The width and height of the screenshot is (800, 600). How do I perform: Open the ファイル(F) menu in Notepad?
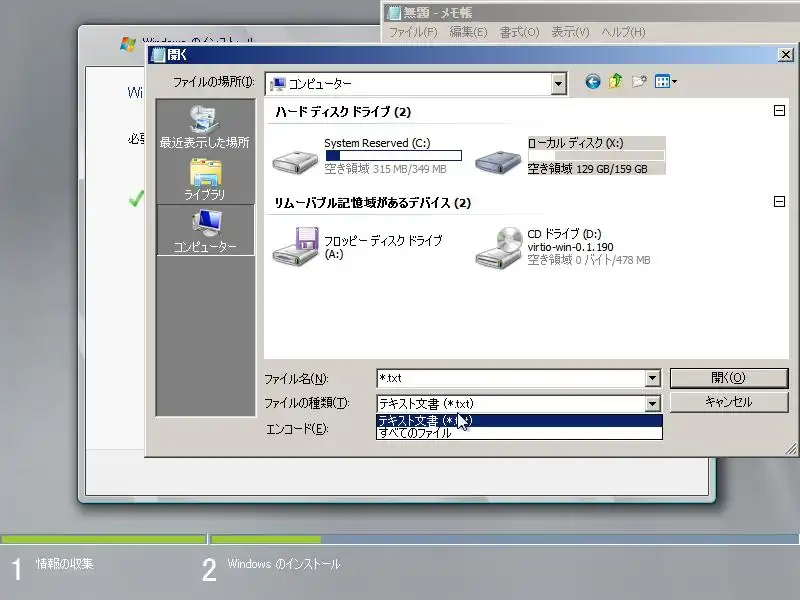coord(414,32)
